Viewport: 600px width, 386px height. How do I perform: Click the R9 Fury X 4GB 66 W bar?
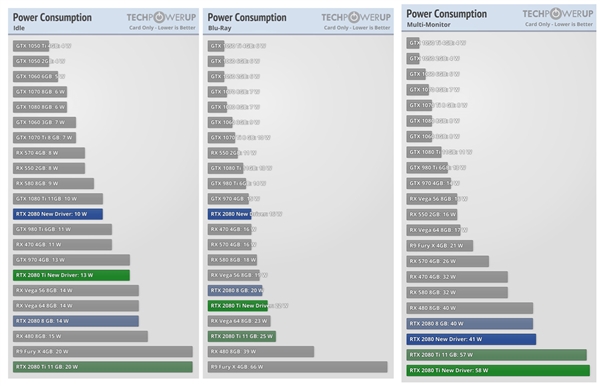coord(297,367)
